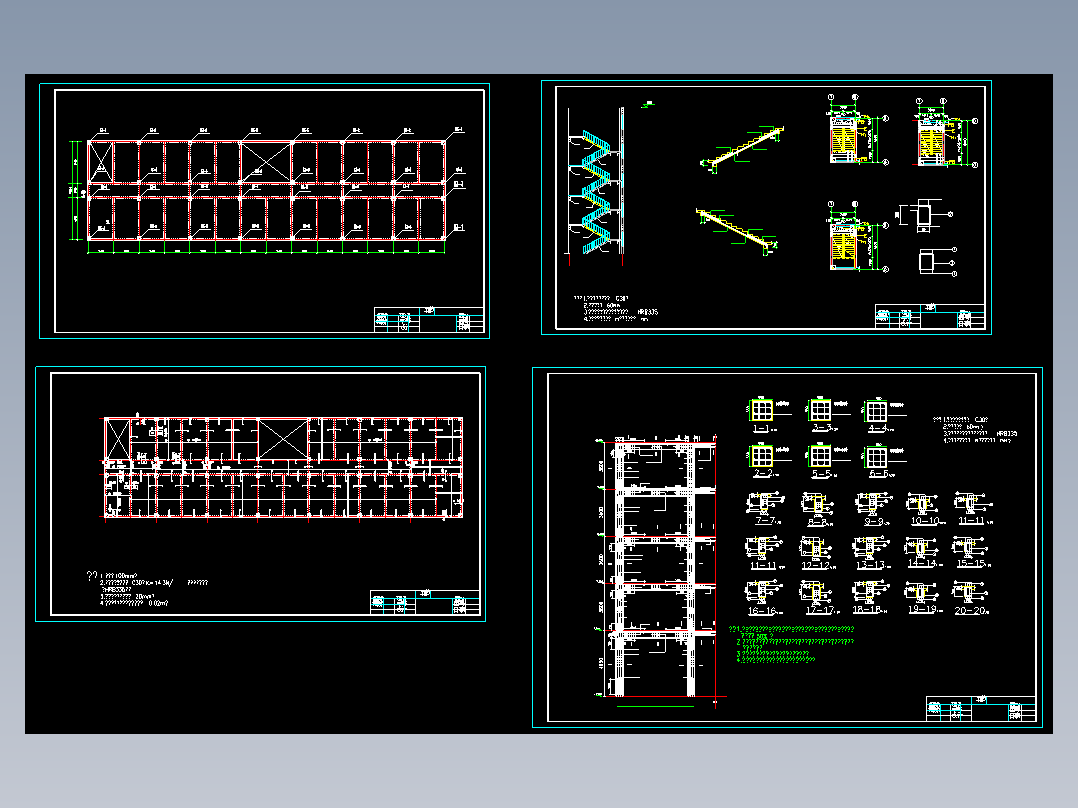Image resolution: width=1078 pixels, height=808 pixels.
Task: Pick the beam joint detail above label 20-20
Action: 970,593
